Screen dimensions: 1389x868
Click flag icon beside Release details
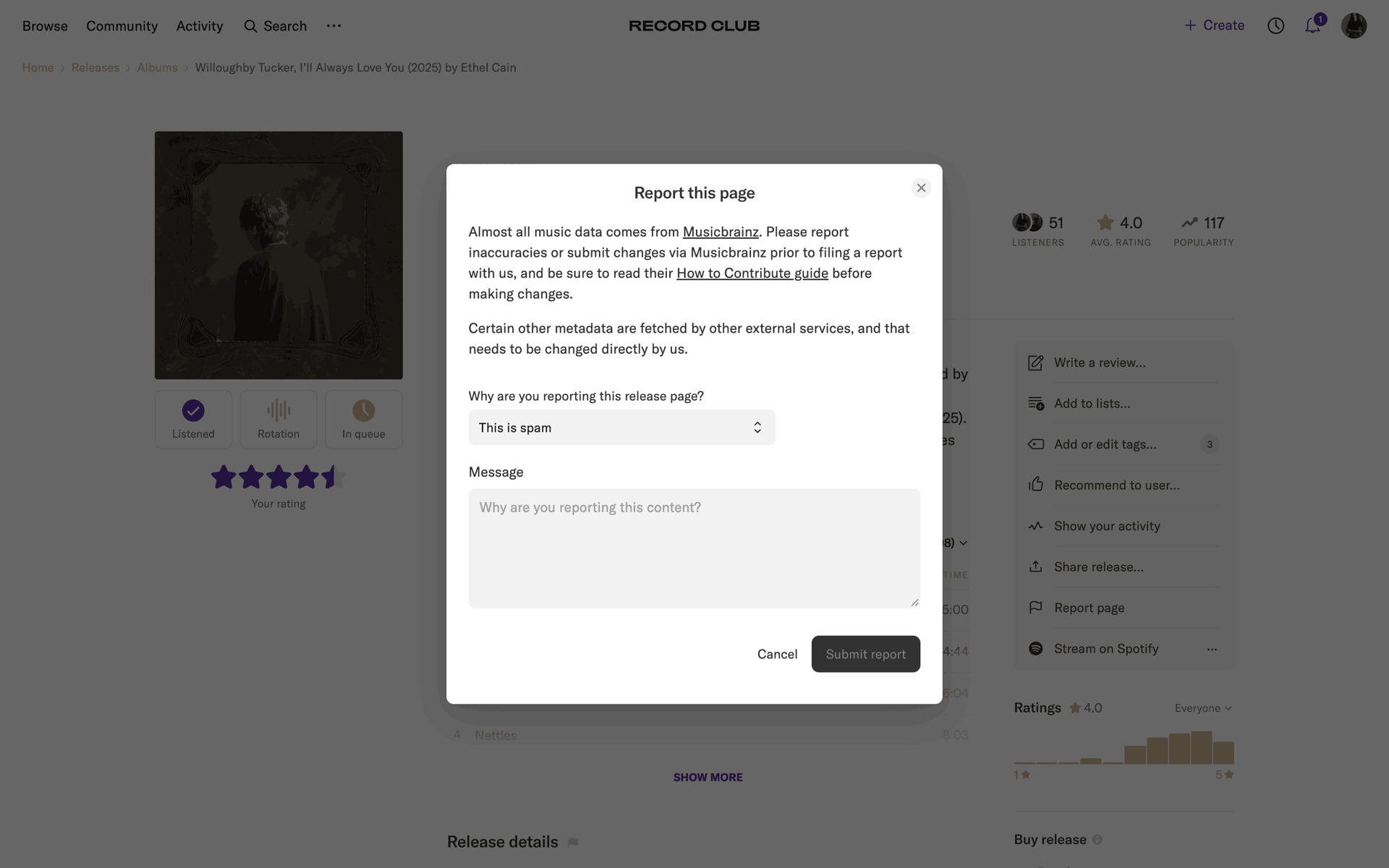click(x=573, y=842)
